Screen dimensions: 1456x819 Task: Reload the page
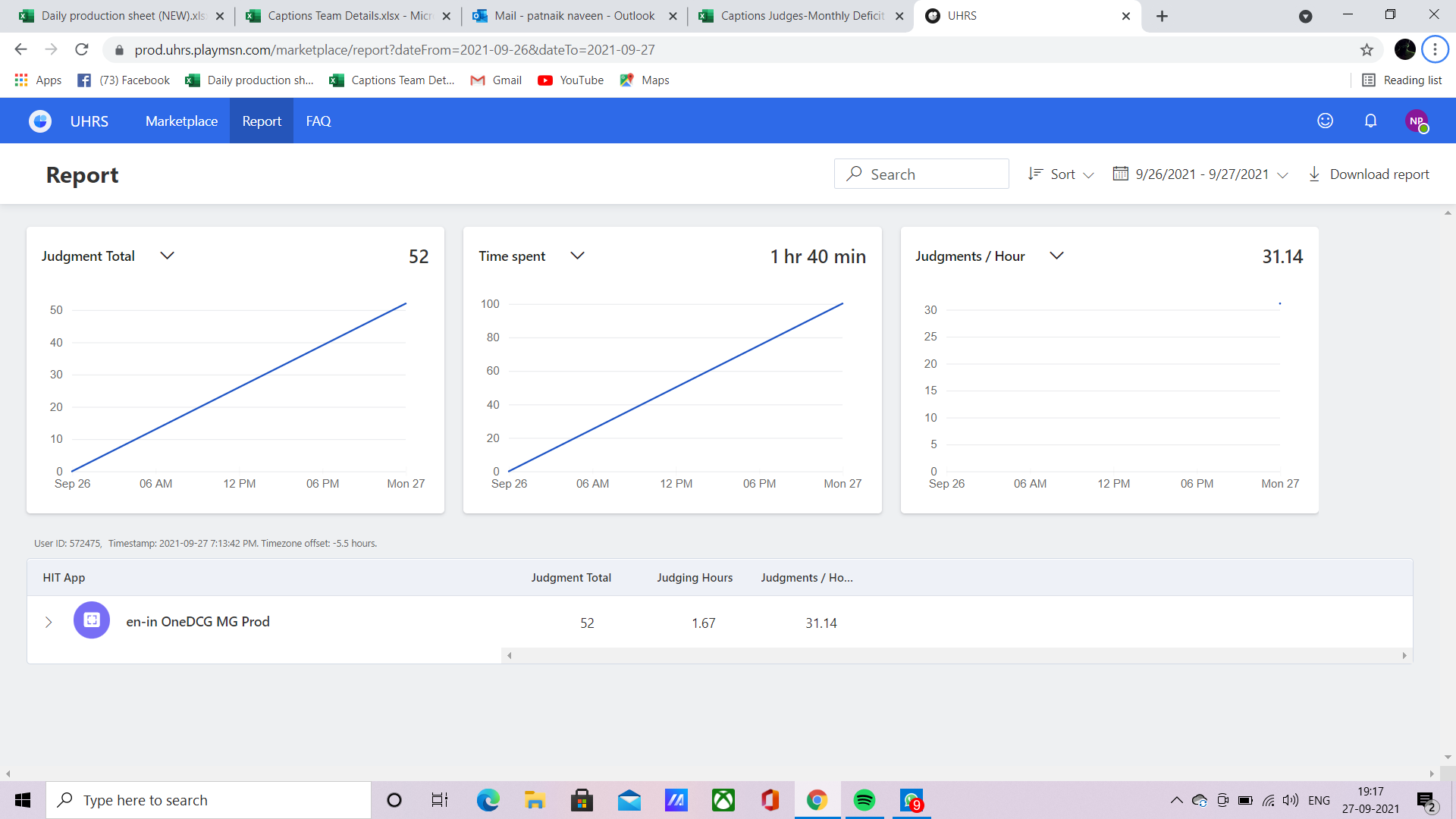[x=82, y=50]
